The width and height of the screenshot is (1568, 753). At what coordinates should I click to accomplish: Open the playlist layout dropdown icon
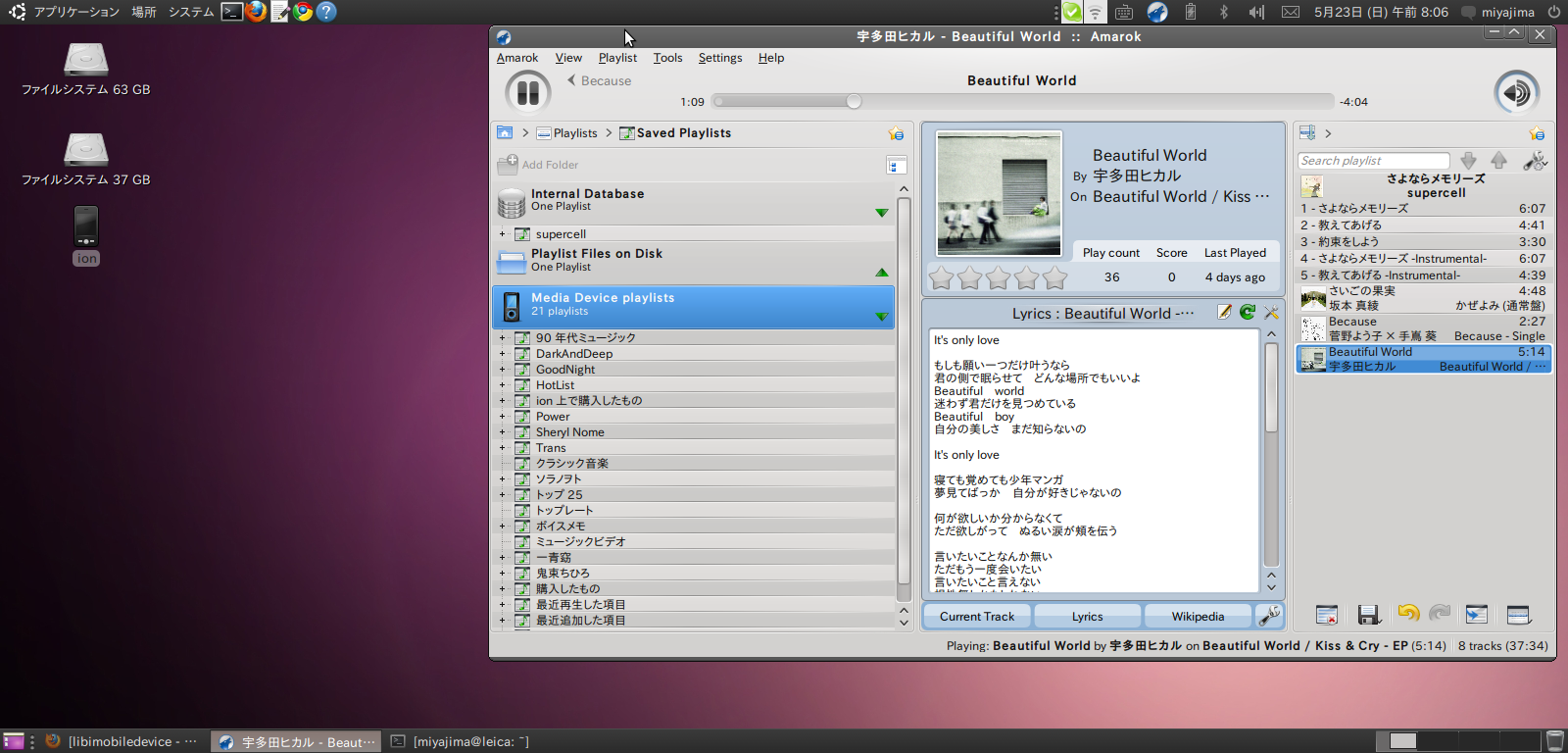tap(1519, 615)
